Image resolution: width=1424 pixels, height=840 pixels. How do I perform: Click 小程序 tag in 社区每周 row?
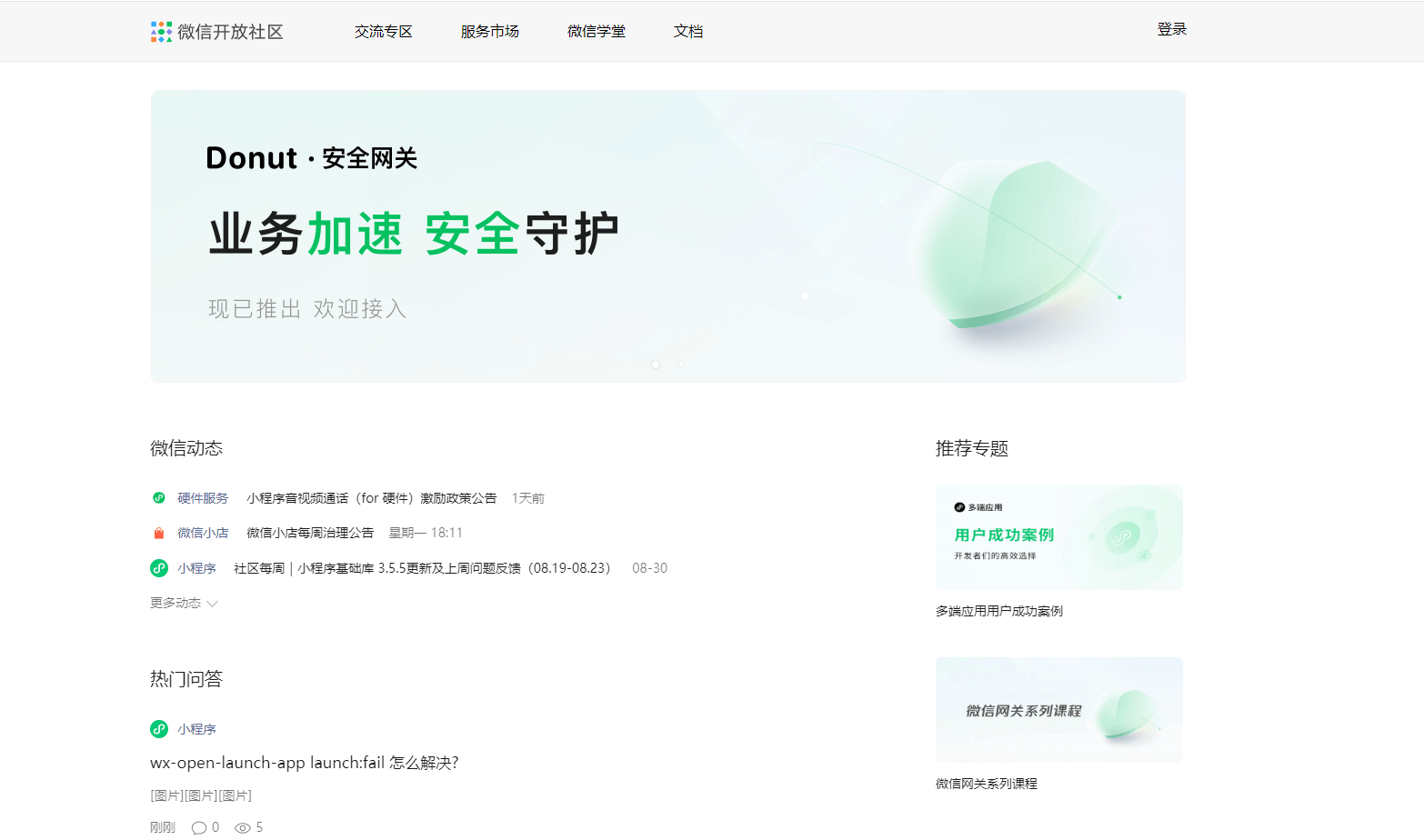(x=196, y=568)
